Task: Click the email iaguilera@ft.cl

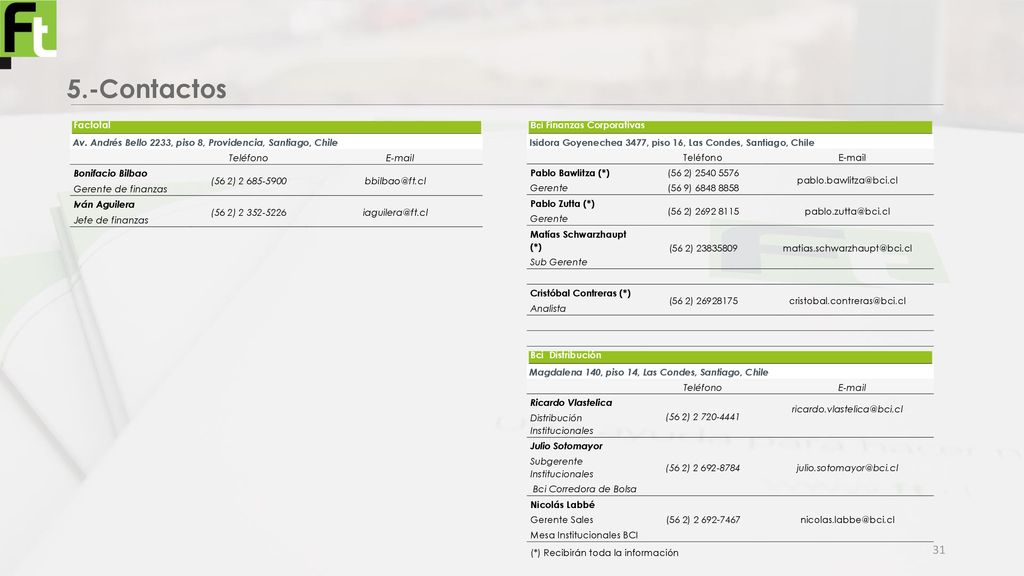Action: click(x=395, y=212)
